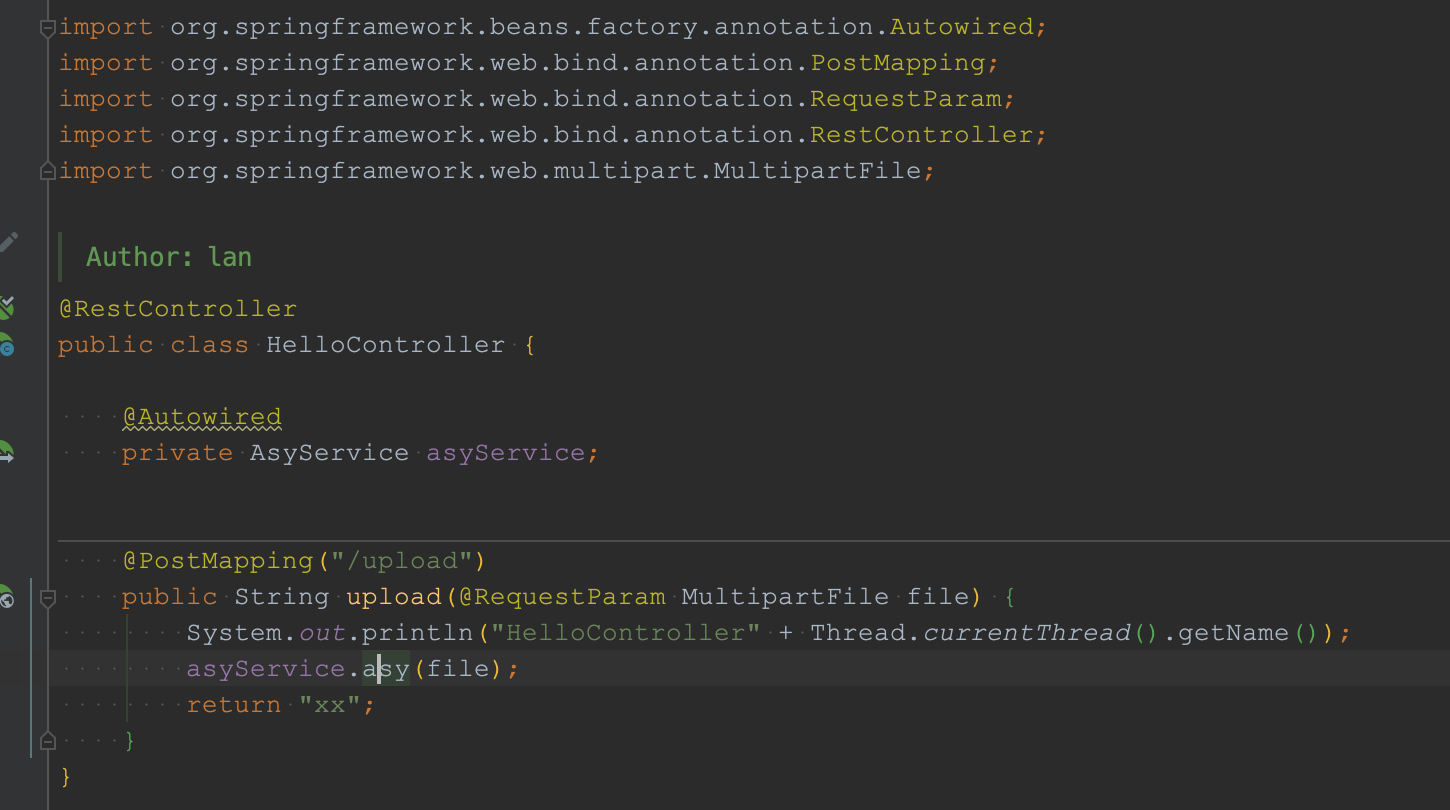Click RequestParam in the import statement
The image size is (1450, 810).
coord(906,99)
